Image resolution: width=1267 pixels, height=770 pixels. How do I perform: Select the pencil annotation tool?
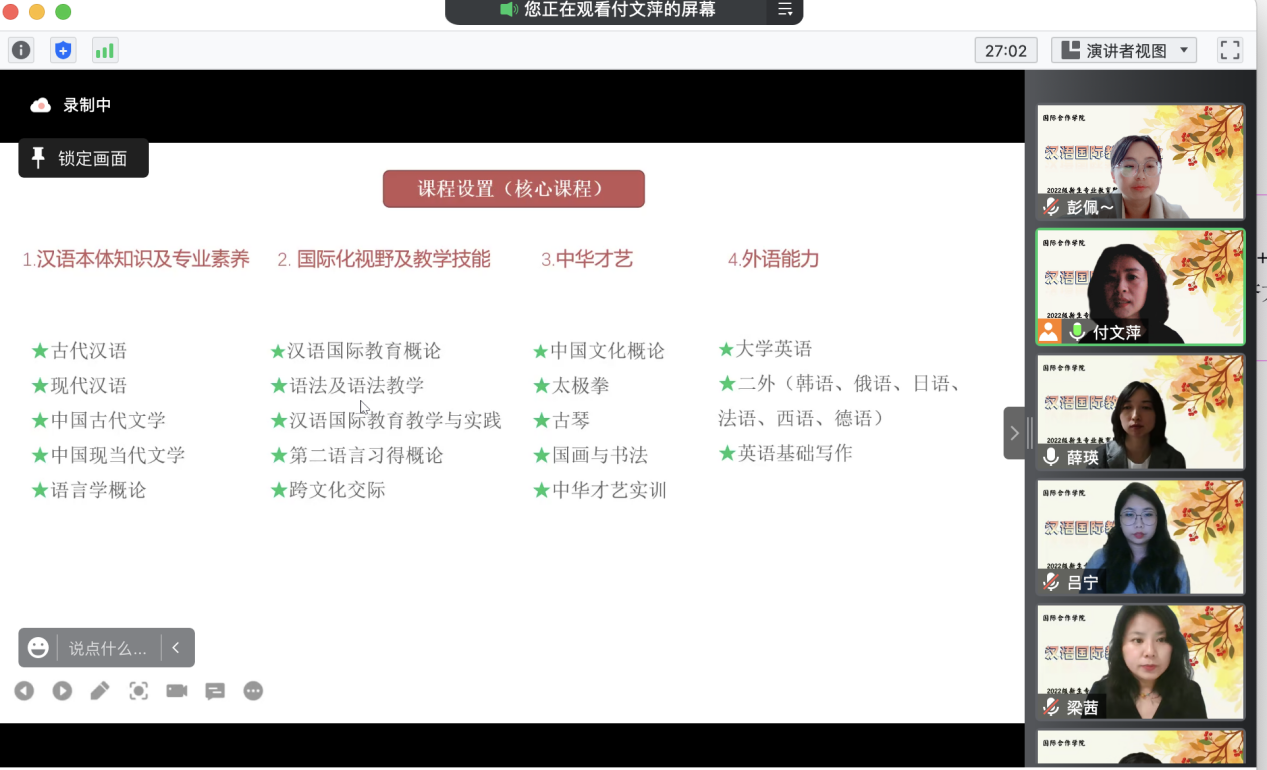point(100,691)
